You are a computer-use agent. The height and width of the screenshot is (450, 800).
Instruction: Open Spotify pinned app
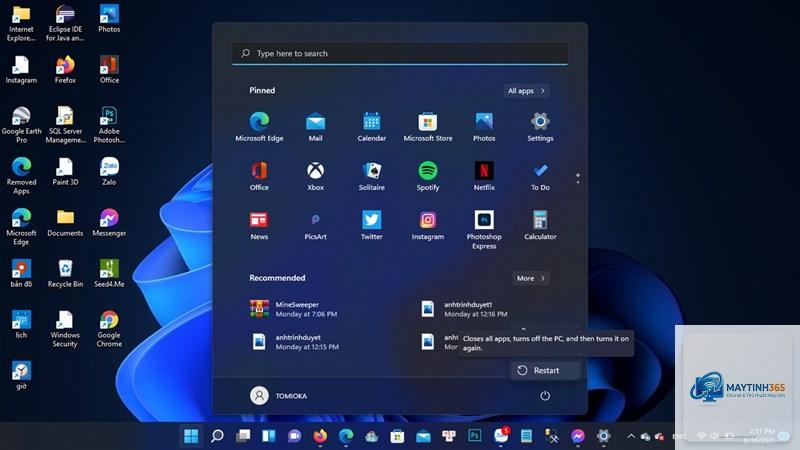(x=428, y=176)
